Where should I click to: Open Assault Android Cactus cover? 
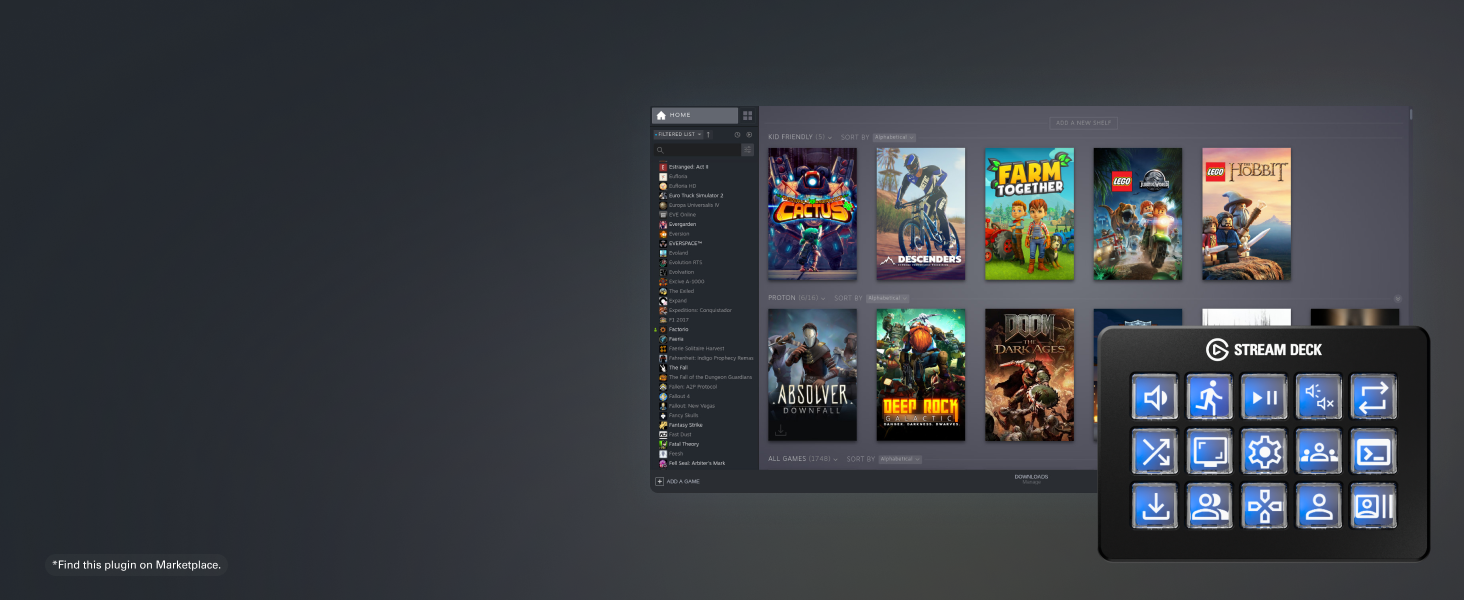point(812,214)
